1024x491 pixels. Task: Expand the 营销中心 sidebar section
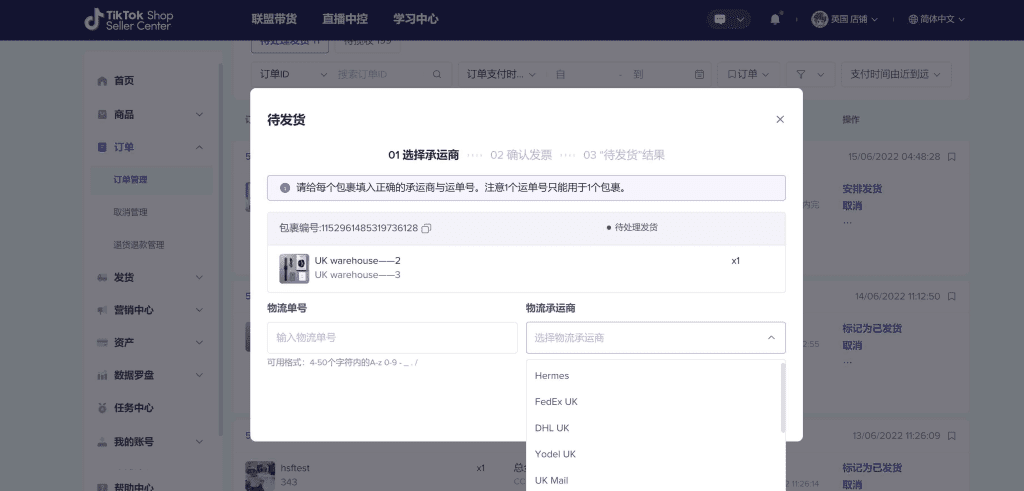click(199, 310)
